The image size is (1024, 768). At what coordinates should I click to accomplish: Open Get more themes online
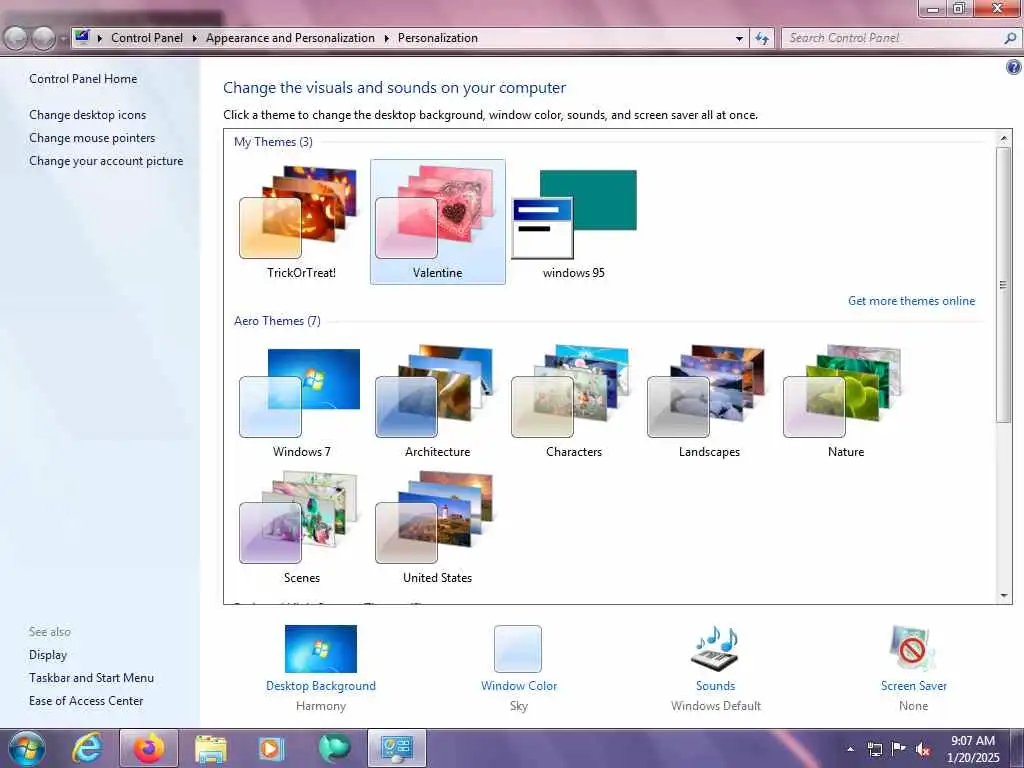911,301
